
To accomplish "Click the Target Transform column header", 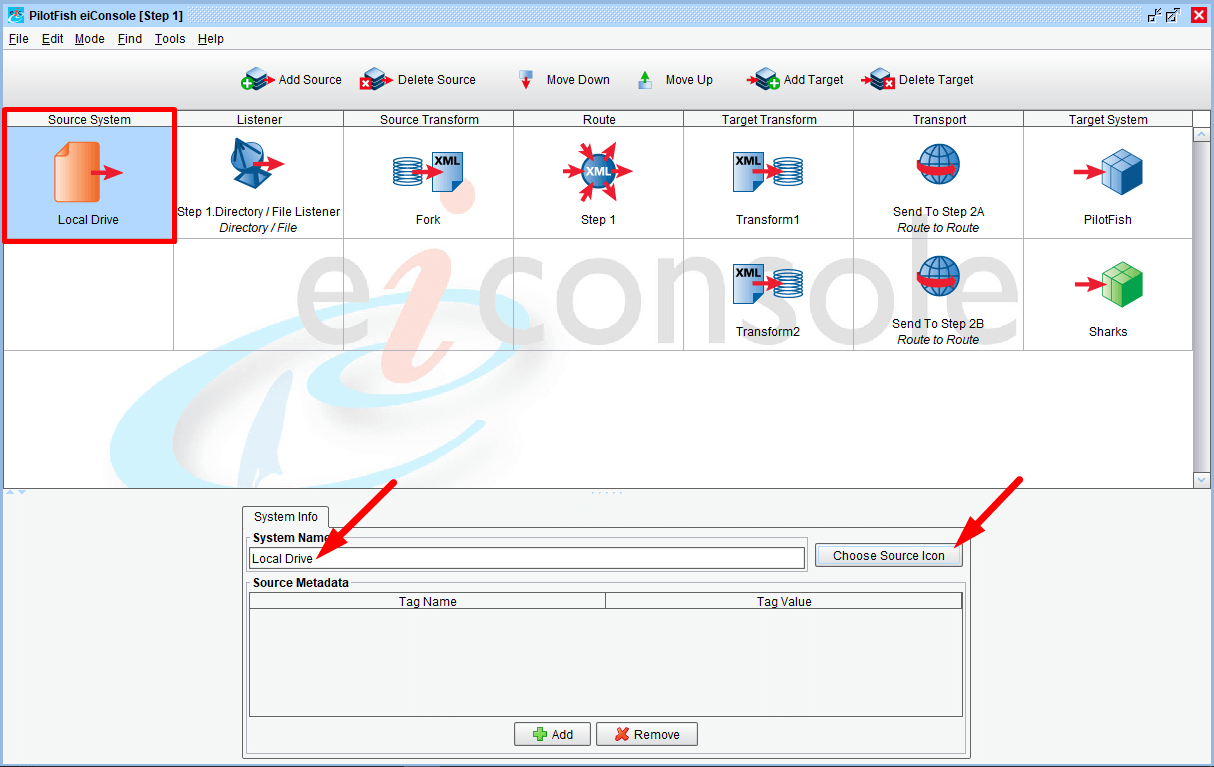I will pos(769,119).
